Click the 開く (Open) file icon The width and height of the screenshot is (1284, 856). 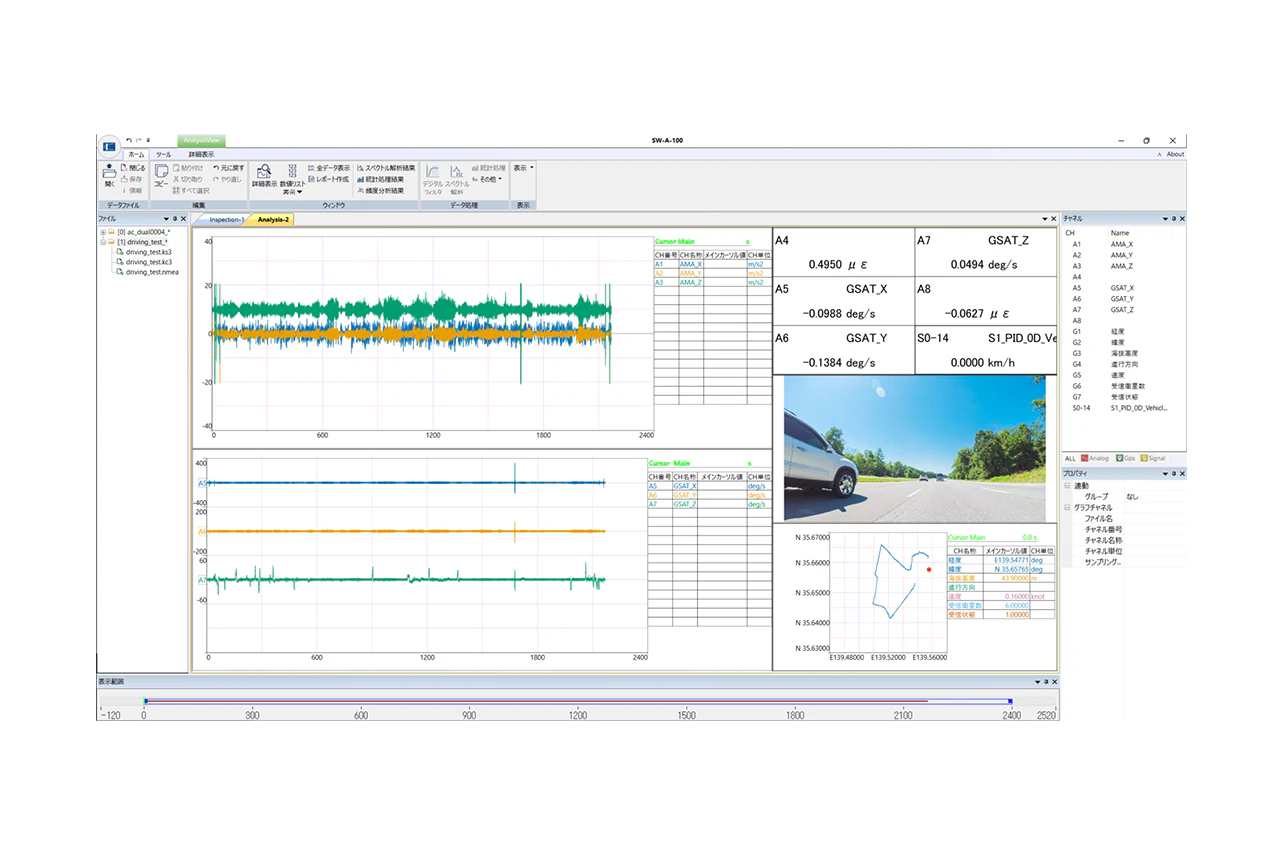(109, 175)
